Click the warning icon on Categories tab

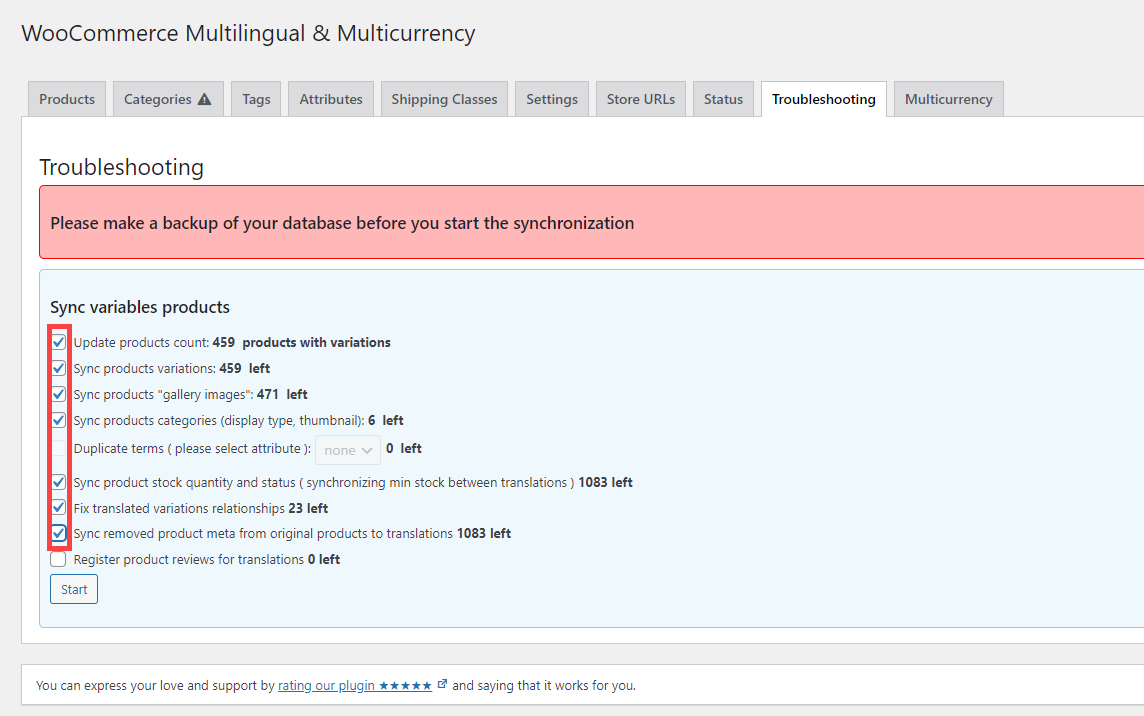(204, 99)
